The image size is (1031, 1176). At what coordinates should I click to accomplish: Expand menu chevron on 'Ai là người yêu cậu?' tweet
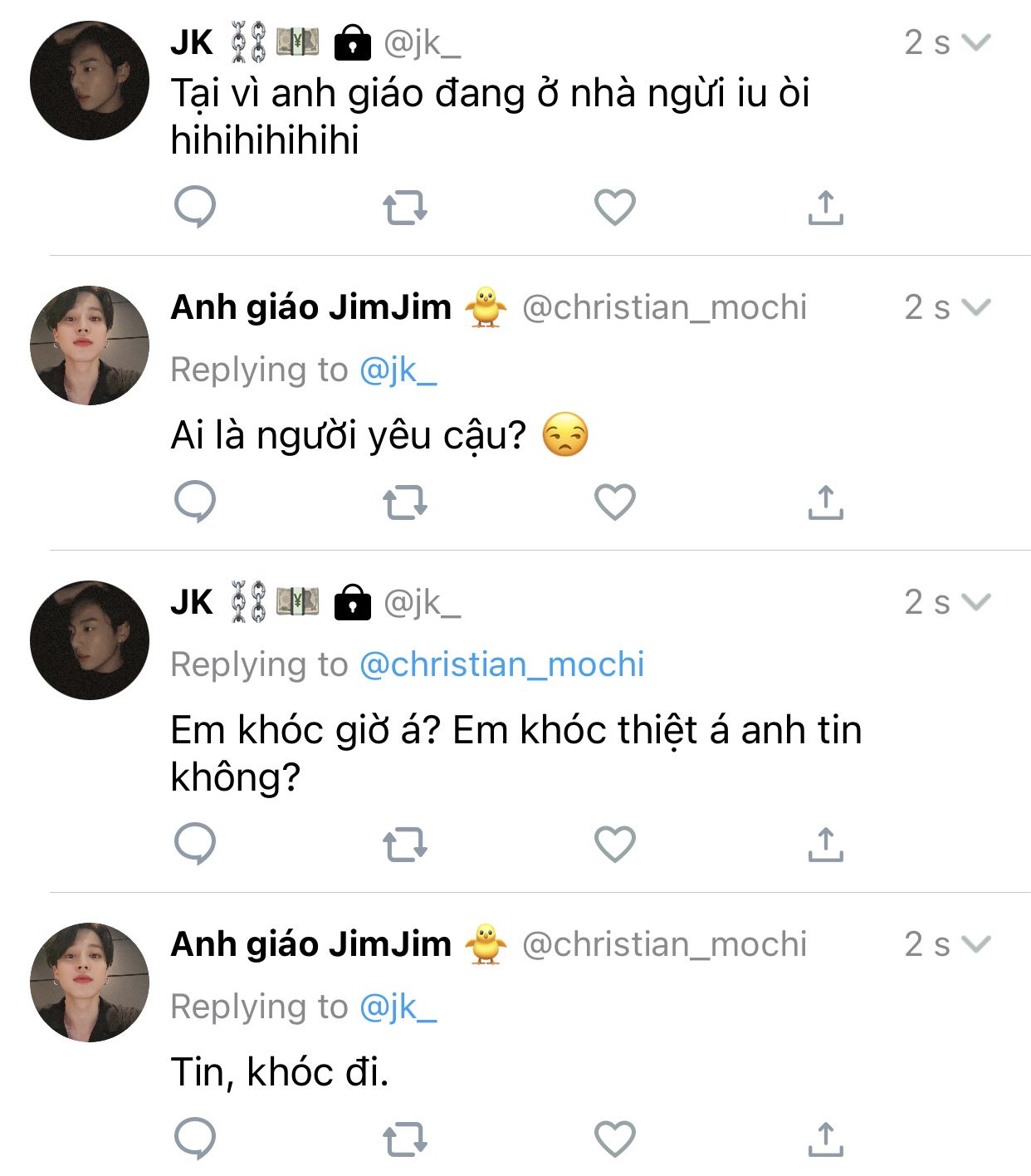[x=976, y=307]
